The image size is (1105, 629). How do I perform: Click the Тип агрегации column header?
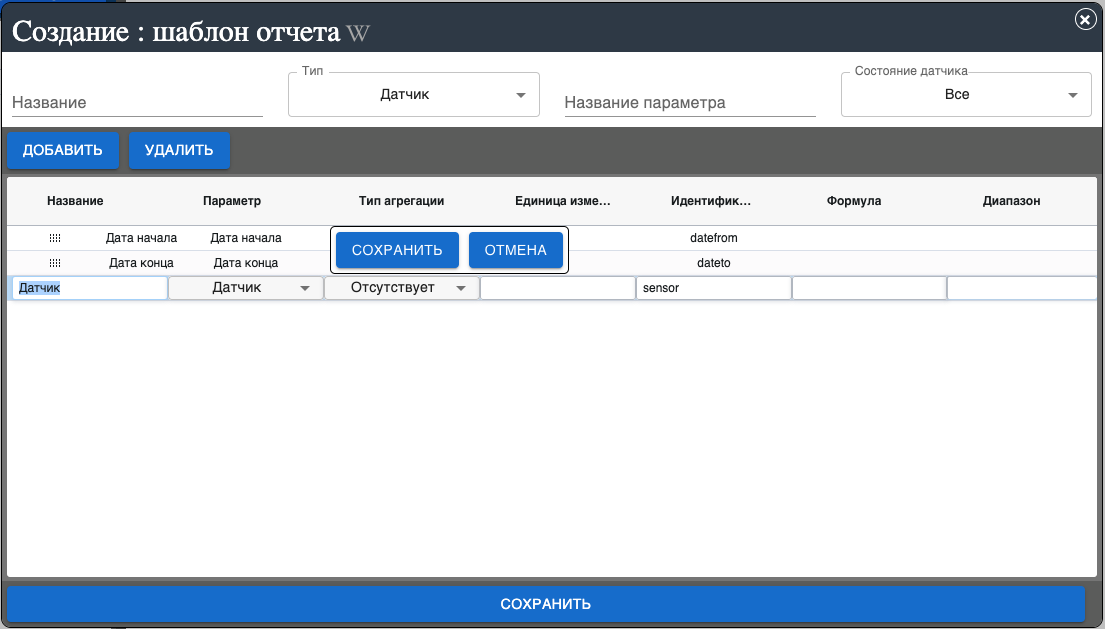pos(401,201)
